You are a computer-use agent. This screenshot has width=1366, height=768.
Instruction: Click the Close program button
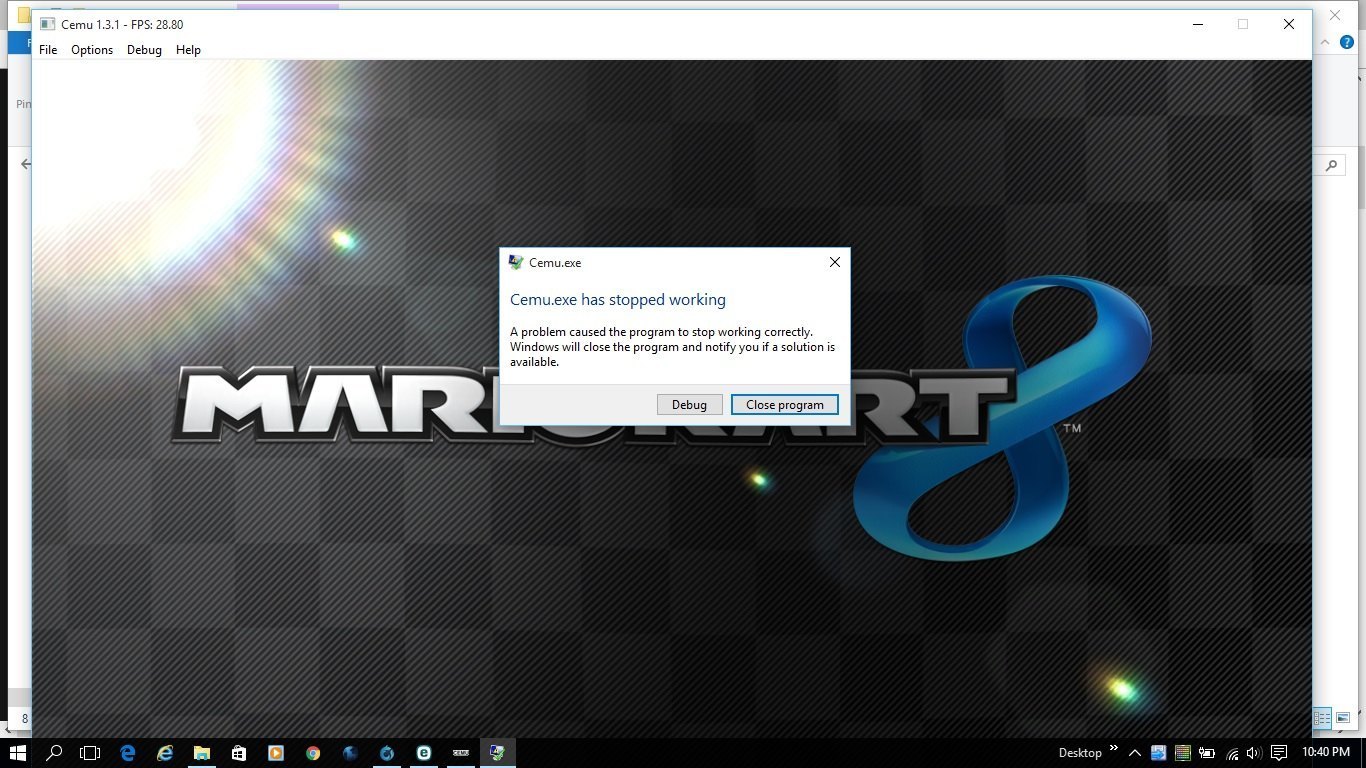point(785,405)
